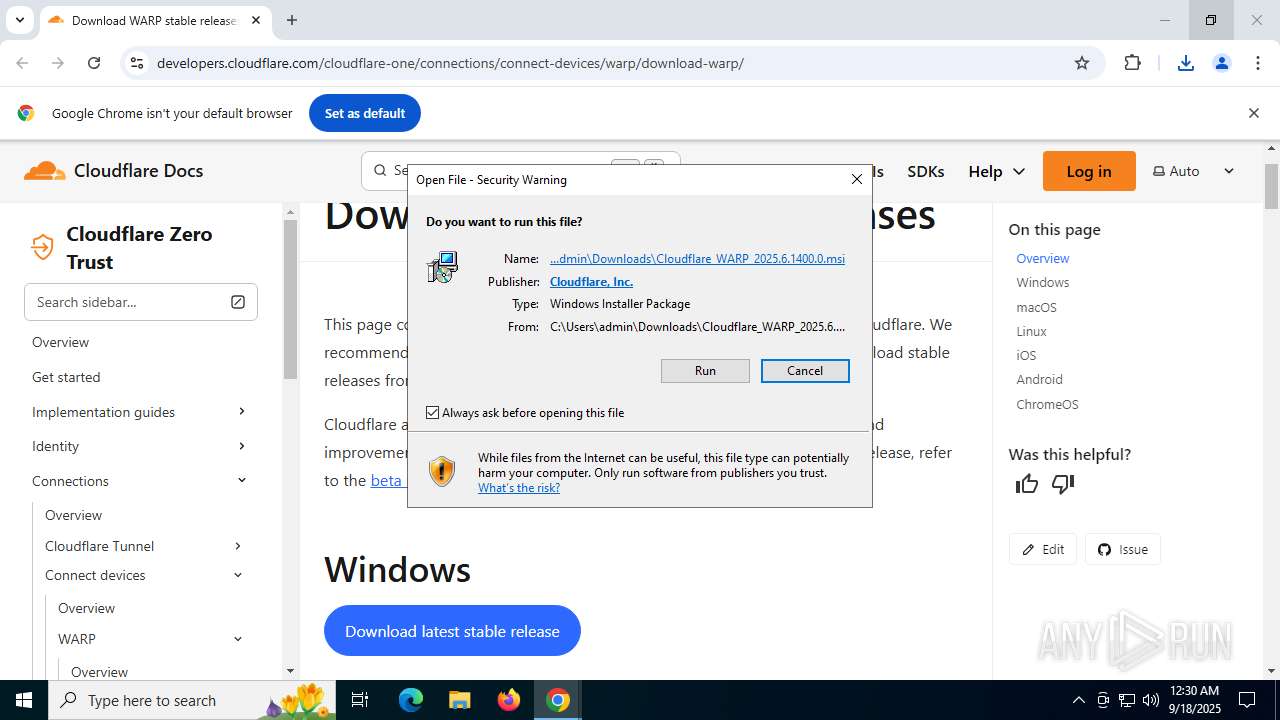This screenshot has height=720, width=1280.
Task: Select Overview in On this page
Action: [x=1042, y=258]
